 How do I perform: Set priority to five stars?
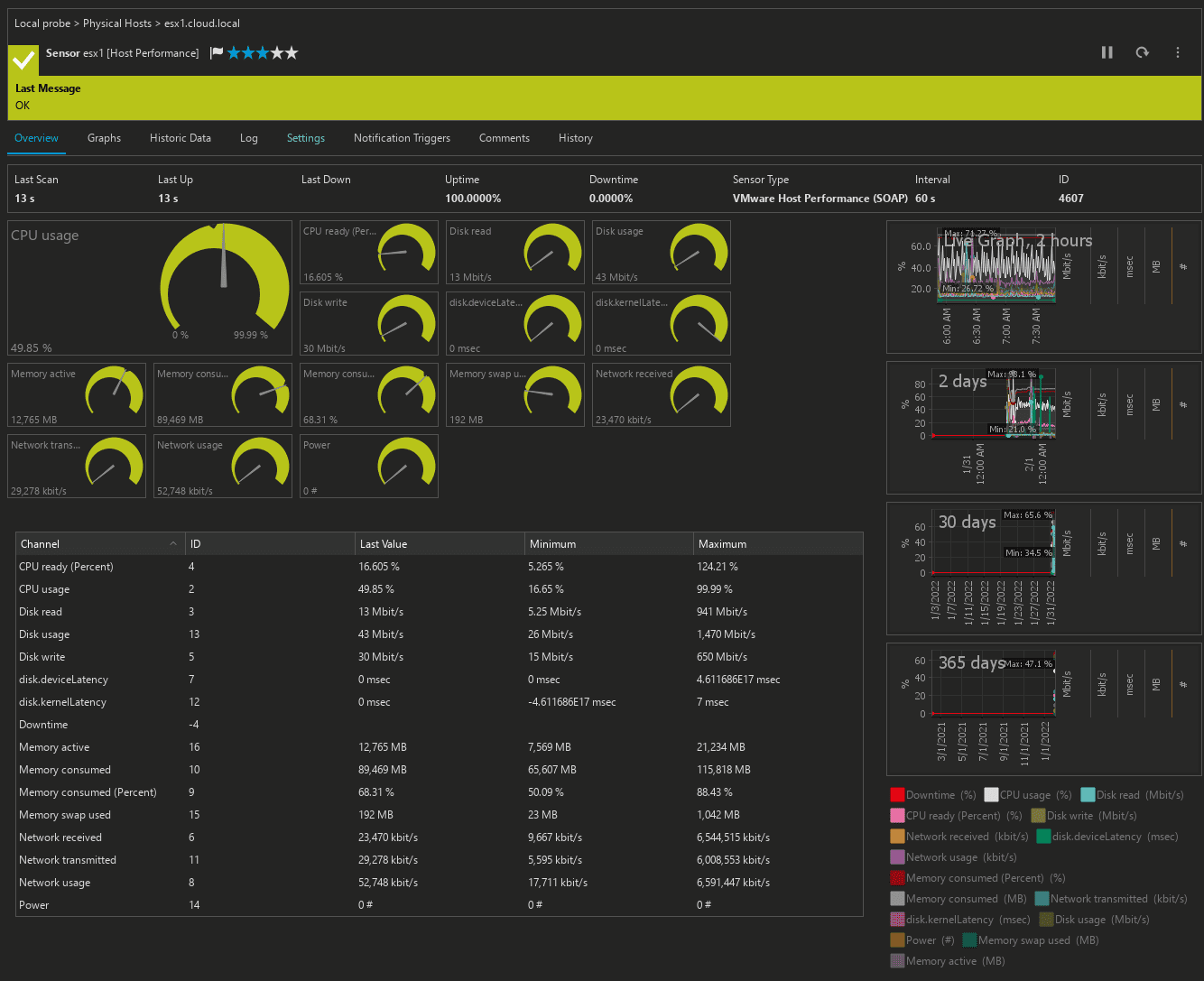coord(291,53)
